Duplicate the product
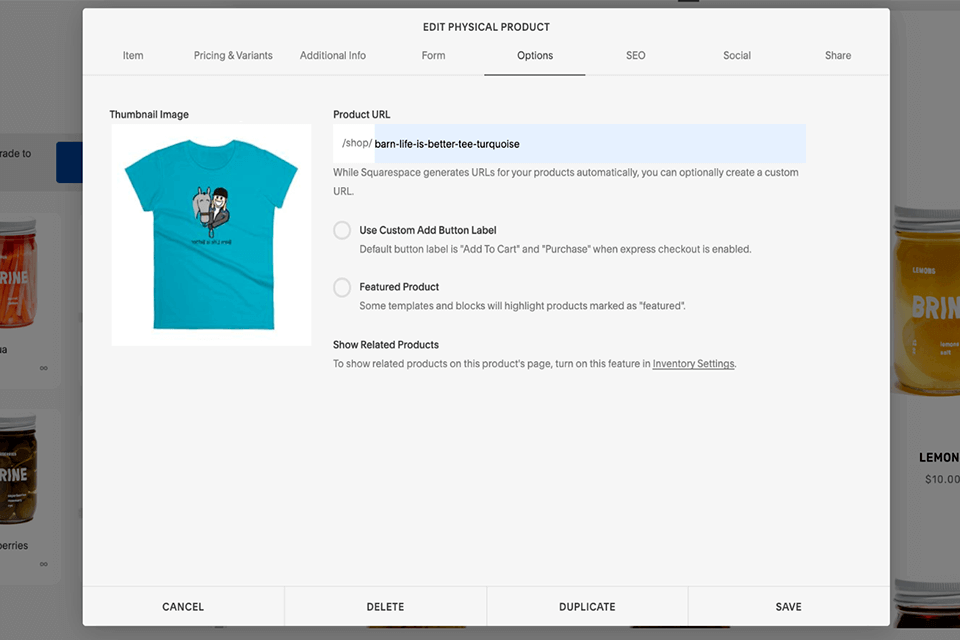Image resolution: width=960 pixels, height=640 pixels. coord(587,607)
